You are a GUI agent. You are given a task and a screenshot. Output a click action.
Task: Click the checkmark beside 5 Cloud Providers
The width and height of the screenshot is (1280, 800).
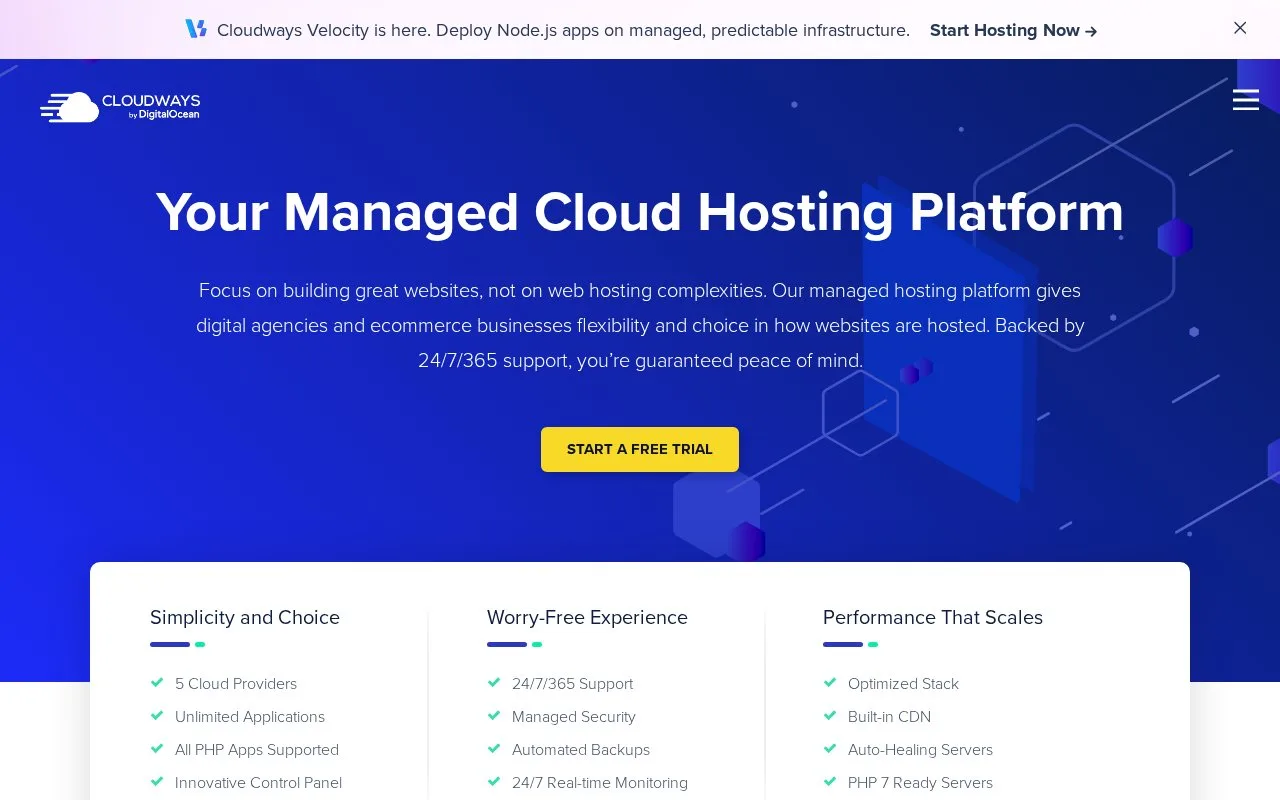(157, 683)
